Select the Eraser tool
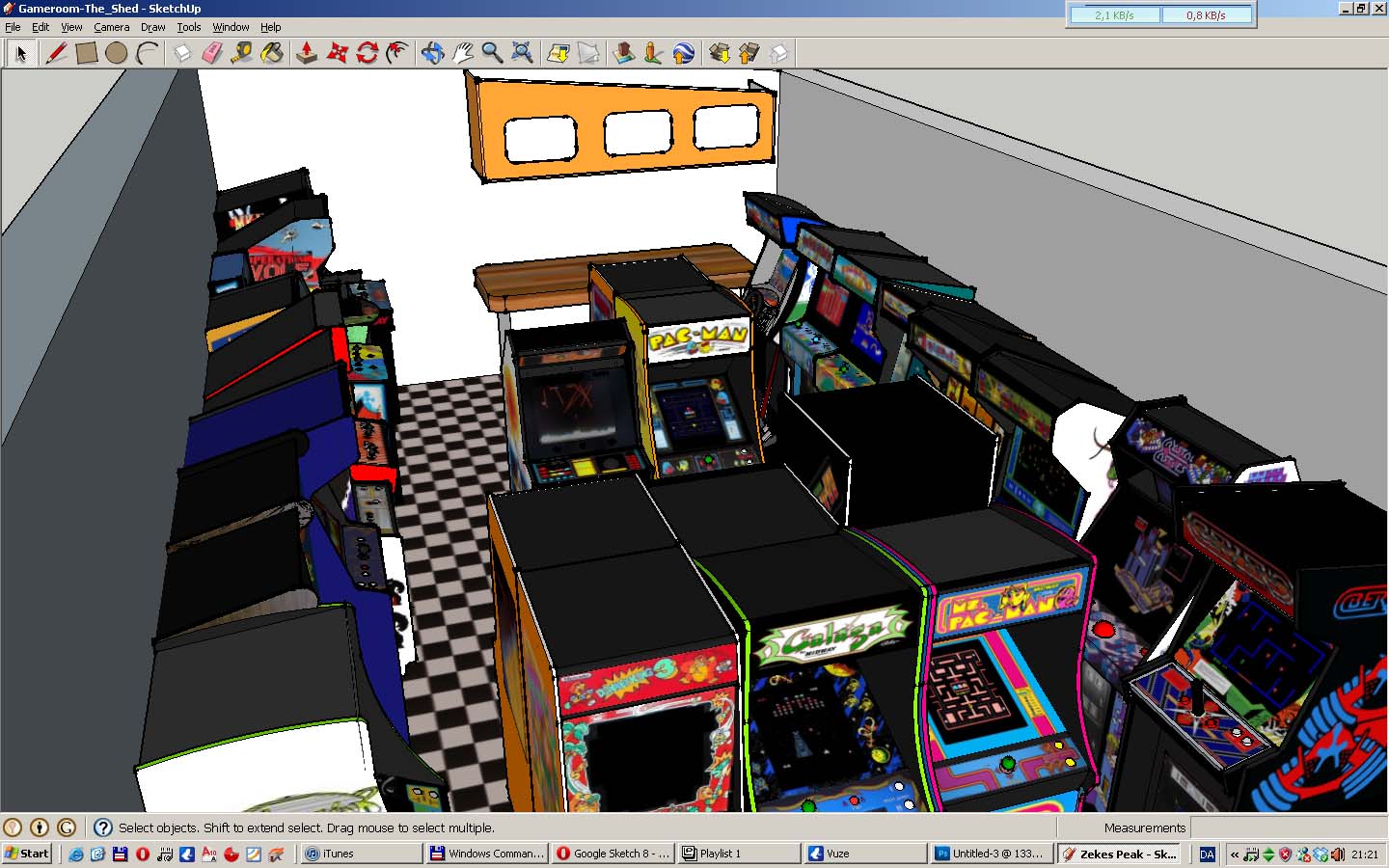This screenshot has width=1389, height=868. [x=211, y=53]
